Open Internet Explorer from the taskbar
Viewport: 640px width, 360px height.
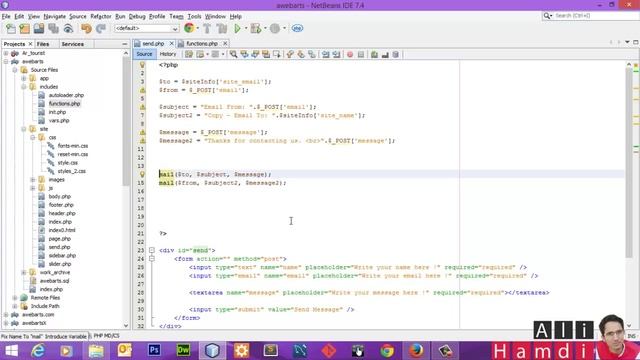38,350
